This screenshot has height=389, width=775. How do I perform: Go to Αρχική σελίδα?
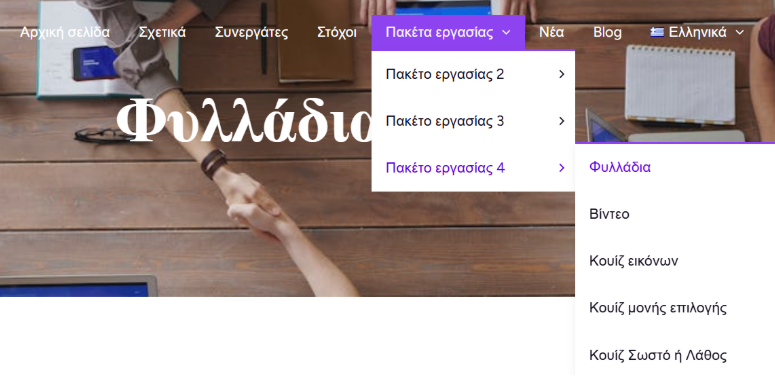pyautogui.click(x=65, y=32)
